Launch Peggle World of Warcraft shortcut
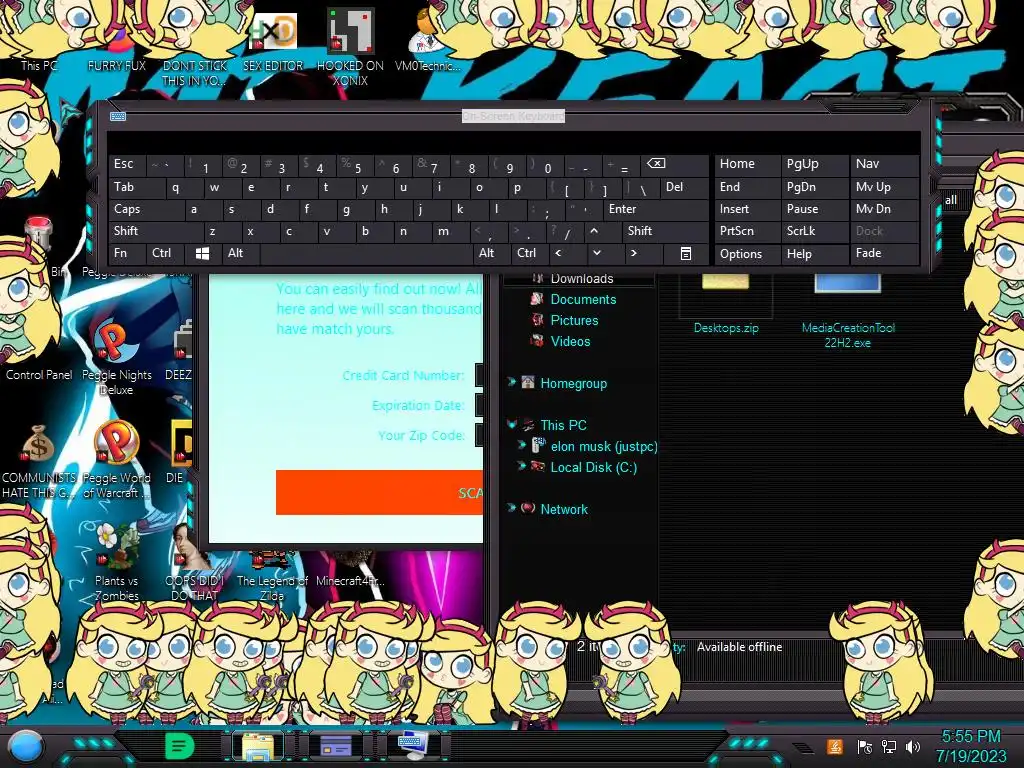This screenshot has height=768, width=1024. pyautogui.click(x=116, y=460)
